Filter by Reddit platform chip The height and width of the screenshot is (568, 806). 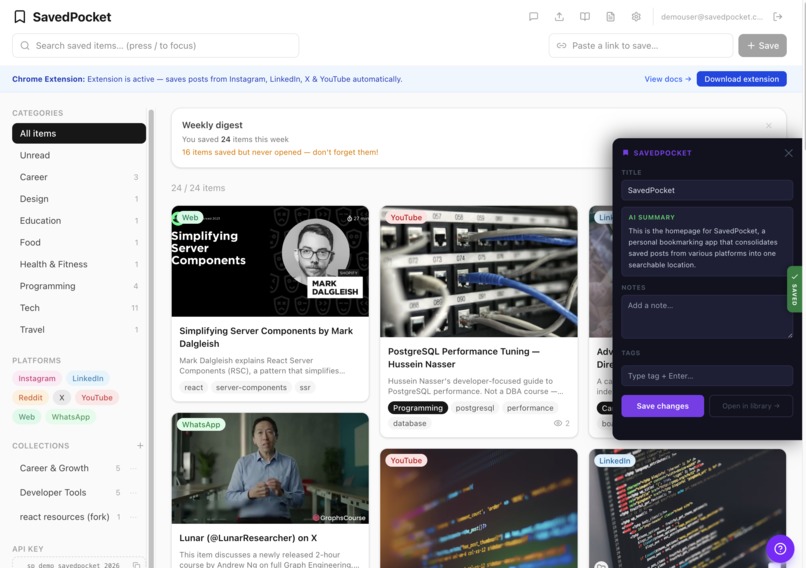(30, 397)
